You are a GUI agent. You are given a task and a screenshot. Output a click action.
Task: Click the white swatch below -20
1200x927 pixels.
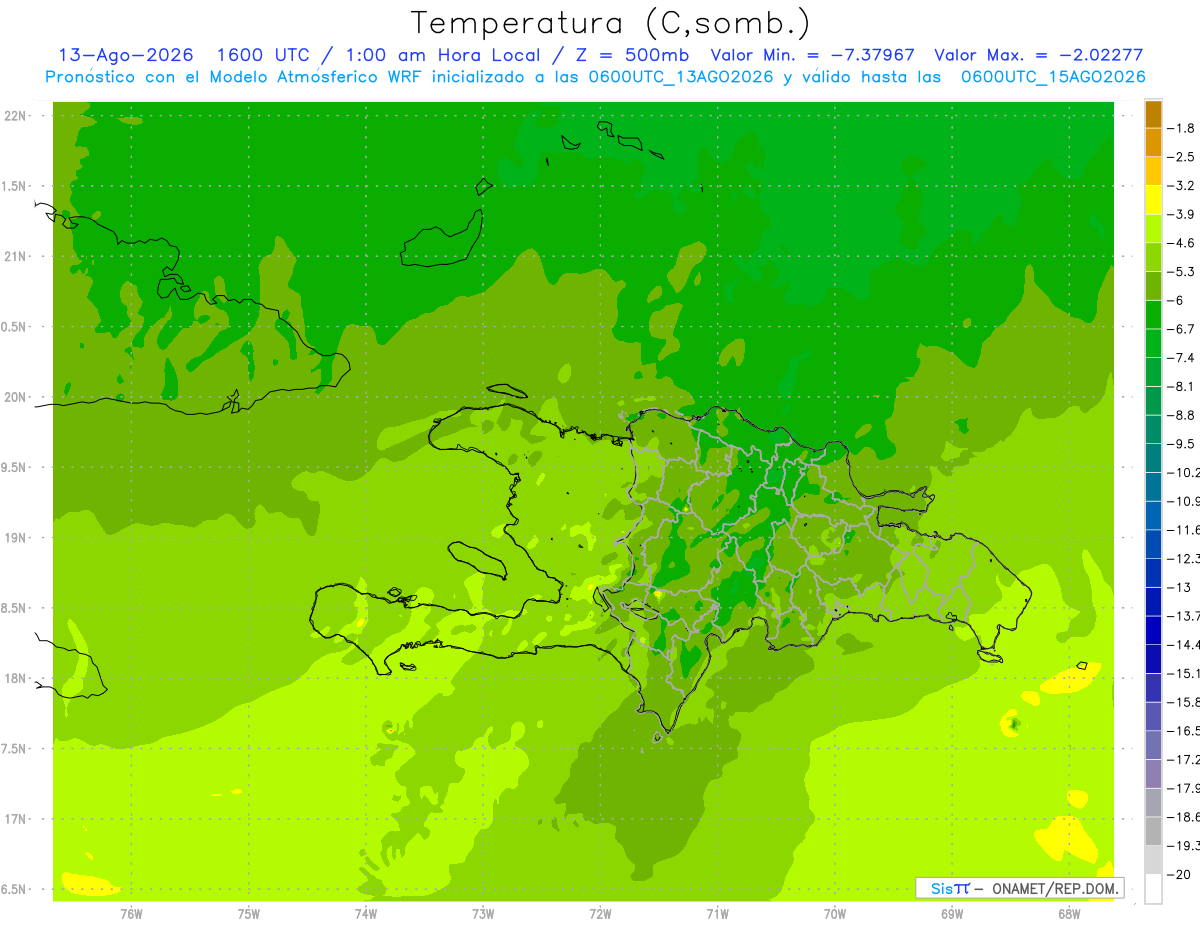(x=1153, y=888)
